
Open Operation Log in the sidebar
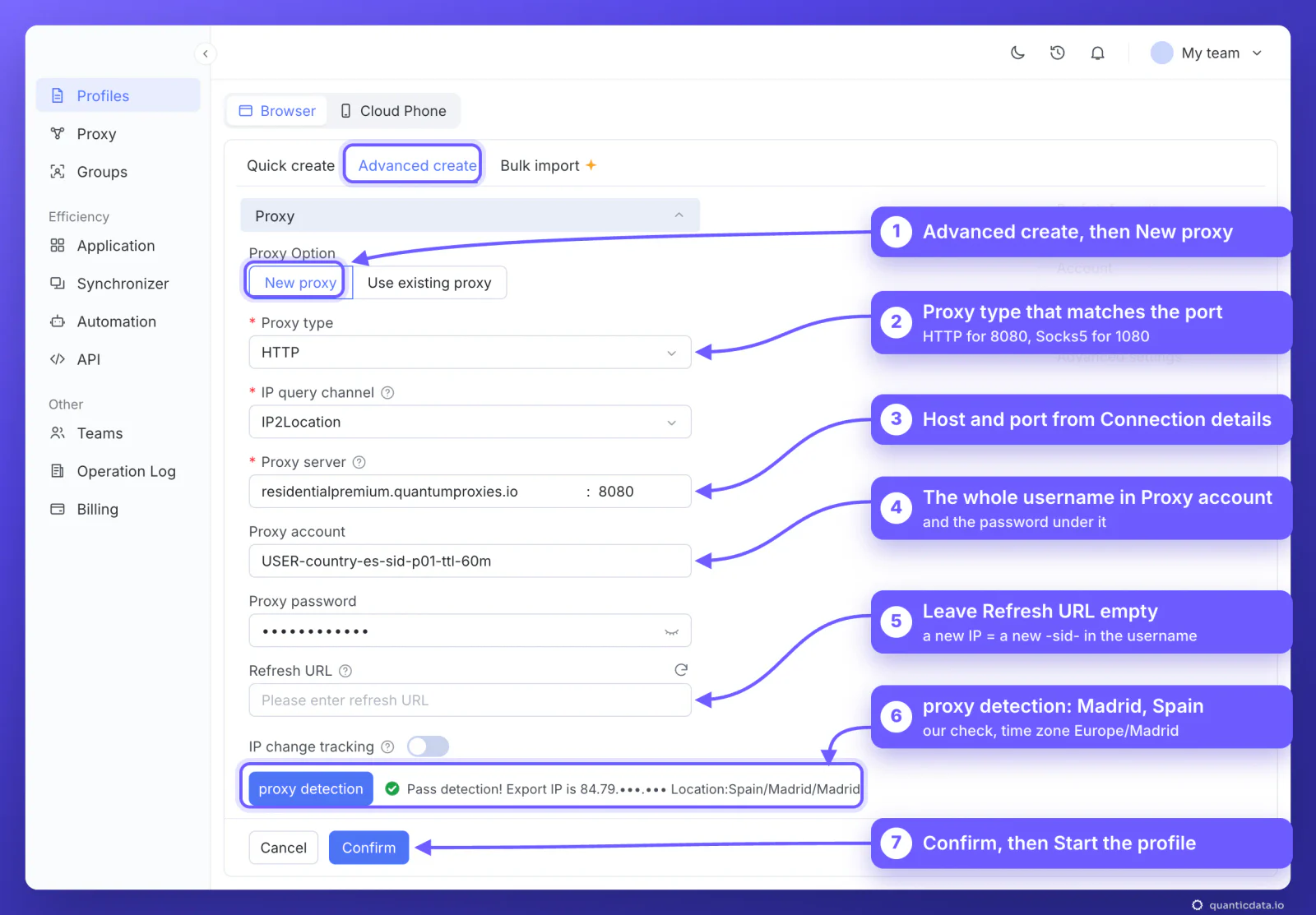(118, 471)
